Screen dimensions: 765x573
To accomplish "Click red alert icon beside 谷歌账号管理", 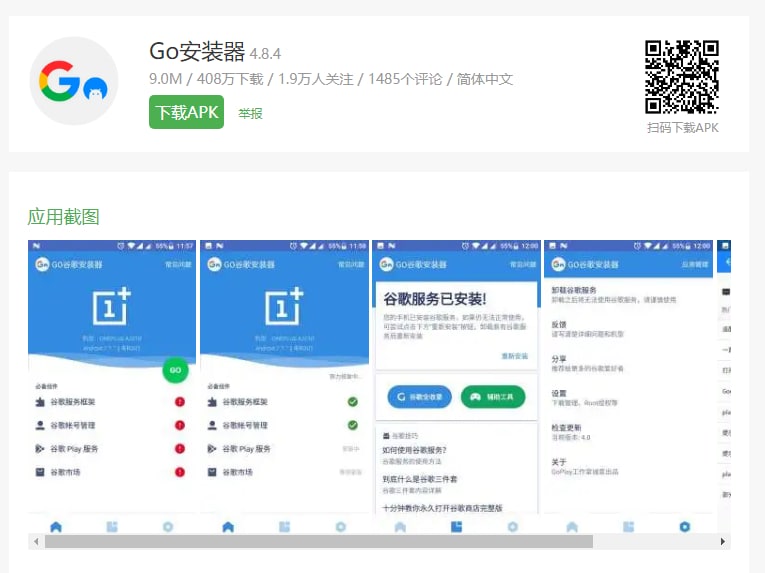I will coord(180,425).
